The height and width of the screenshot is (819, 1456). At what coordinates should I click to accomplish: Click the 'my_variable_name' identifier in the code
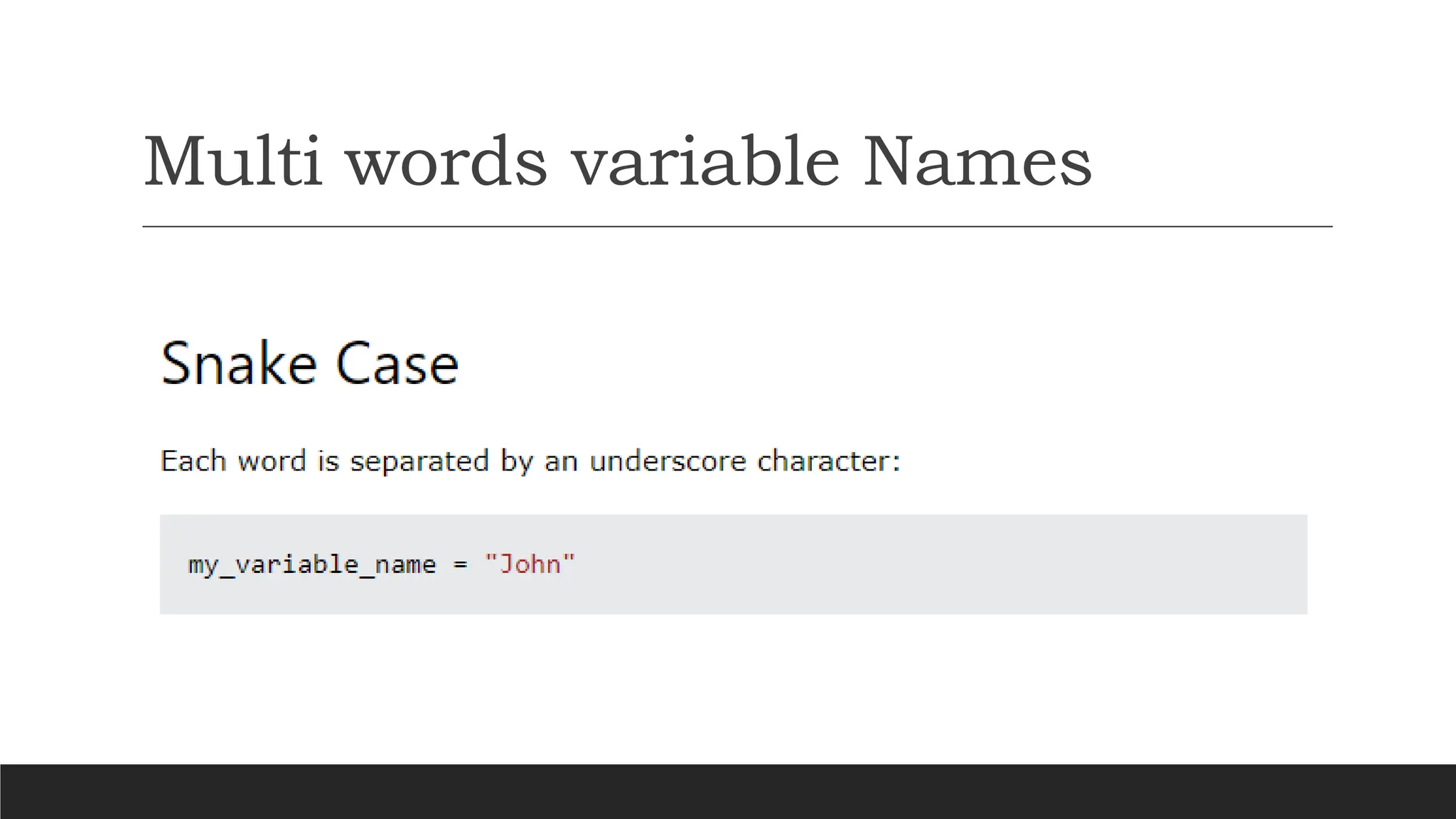click(x=312, y=565)
